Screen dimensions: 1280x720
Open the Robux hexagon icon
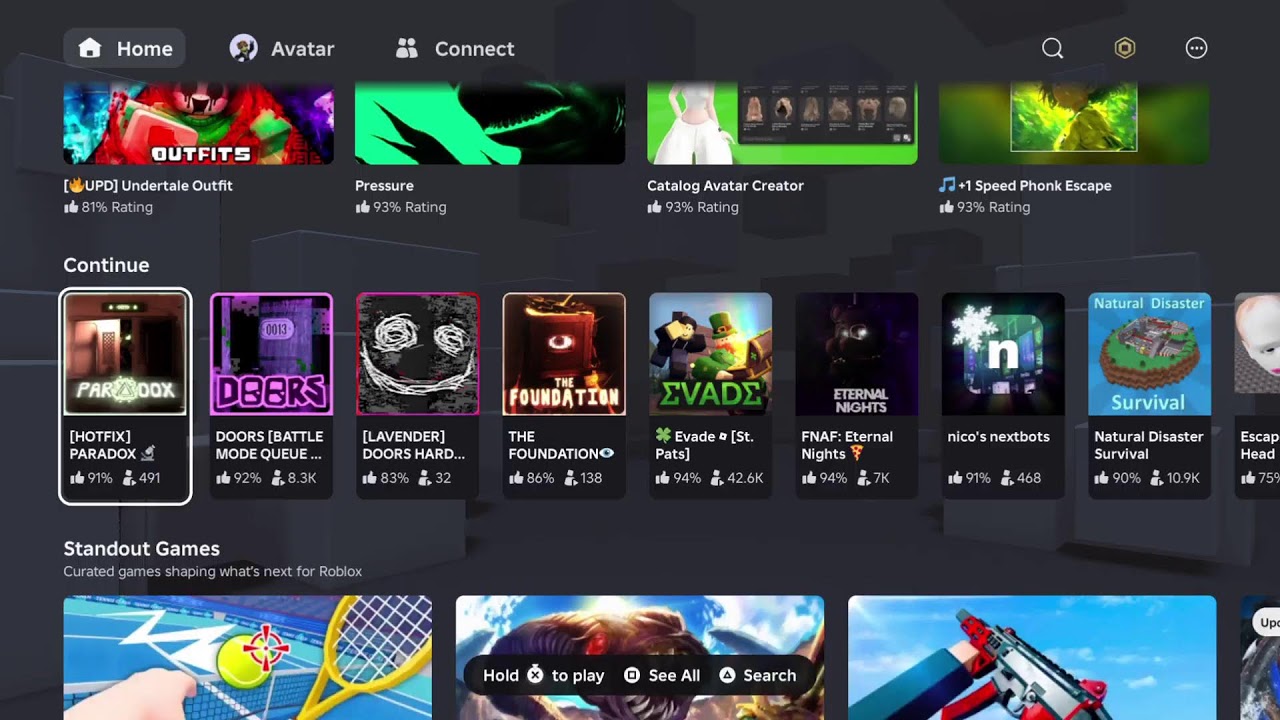pos(1125,48)
